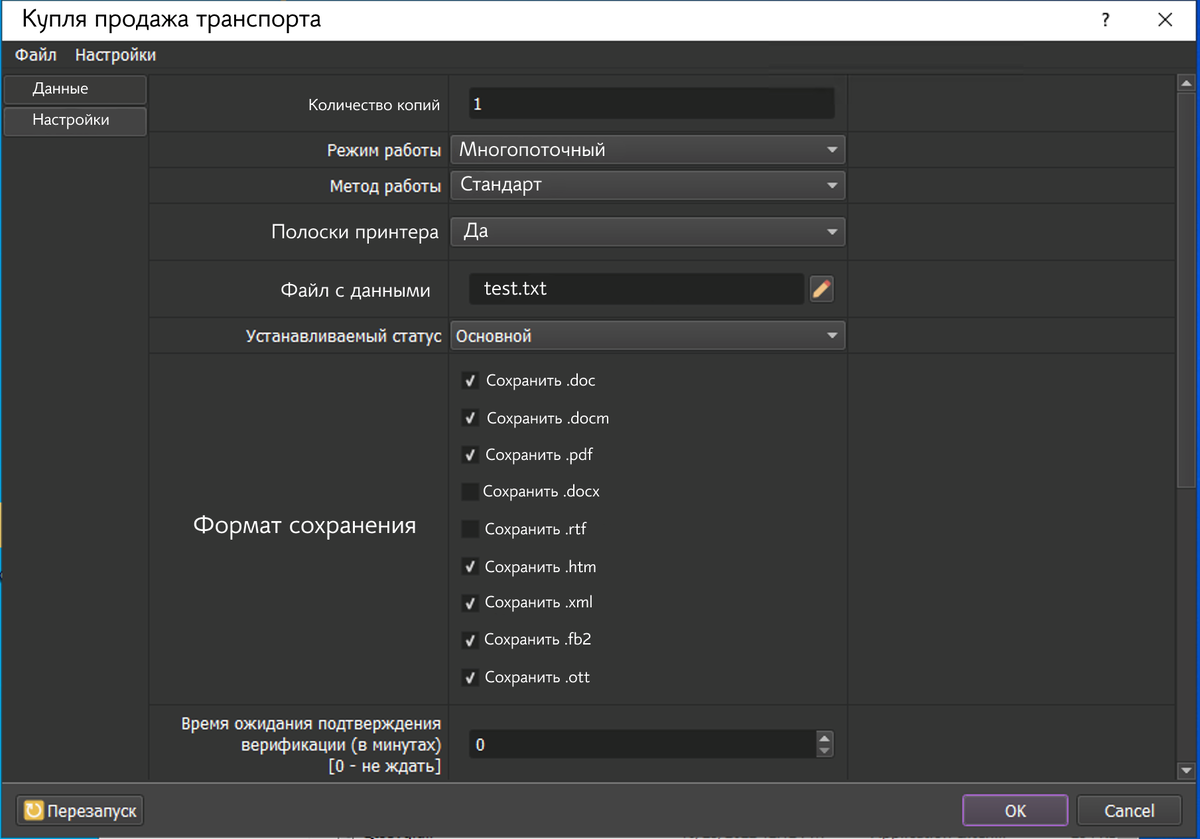Enable Сохранить .rtf checkbox
The width and height of the screenshot is (1200, 839).
(x=469, y=529)
